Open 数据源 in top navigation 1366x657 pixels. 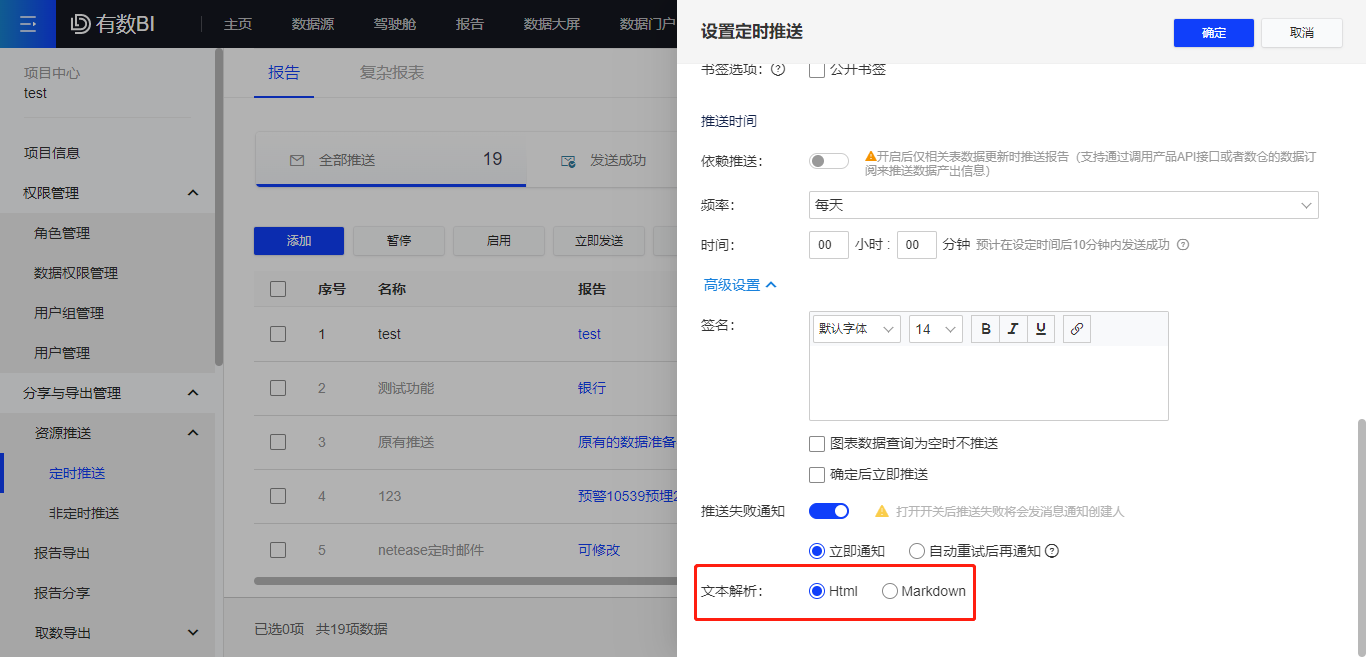point(313,24)
